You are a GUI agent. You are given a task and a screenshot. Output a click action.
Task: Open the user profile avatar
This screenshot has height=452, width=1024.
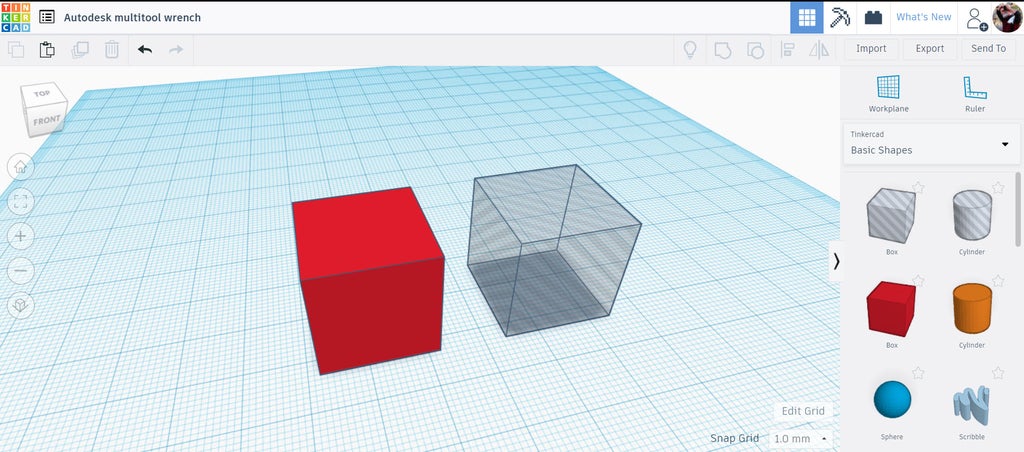click(x=1007, y=18)
